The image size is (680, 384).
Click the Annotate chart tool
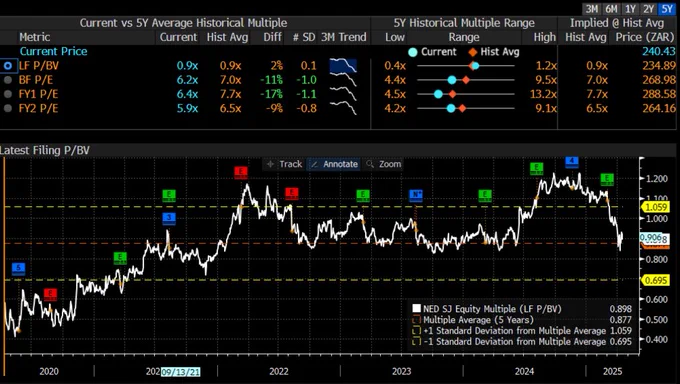pyautogui.click(x=334, y=164)
